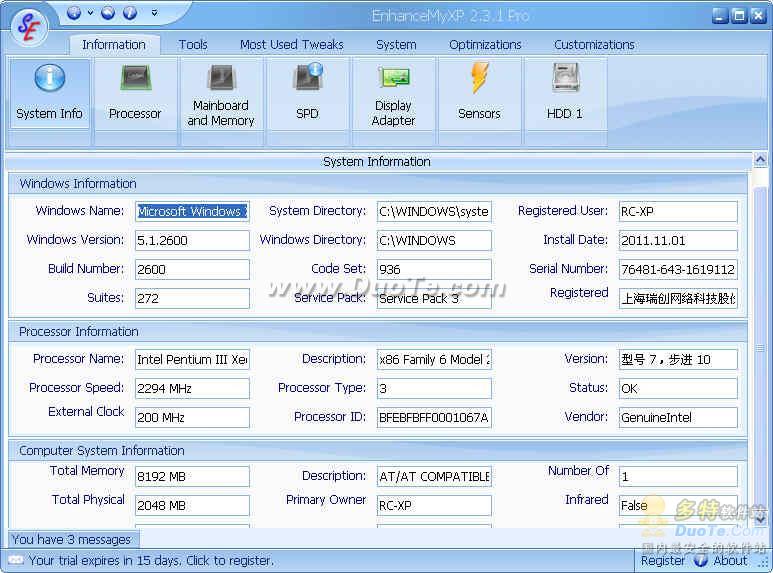Open the SE application logo menu
The width and height of the screenshot is (773, 573).
click(x=29, y=27)
